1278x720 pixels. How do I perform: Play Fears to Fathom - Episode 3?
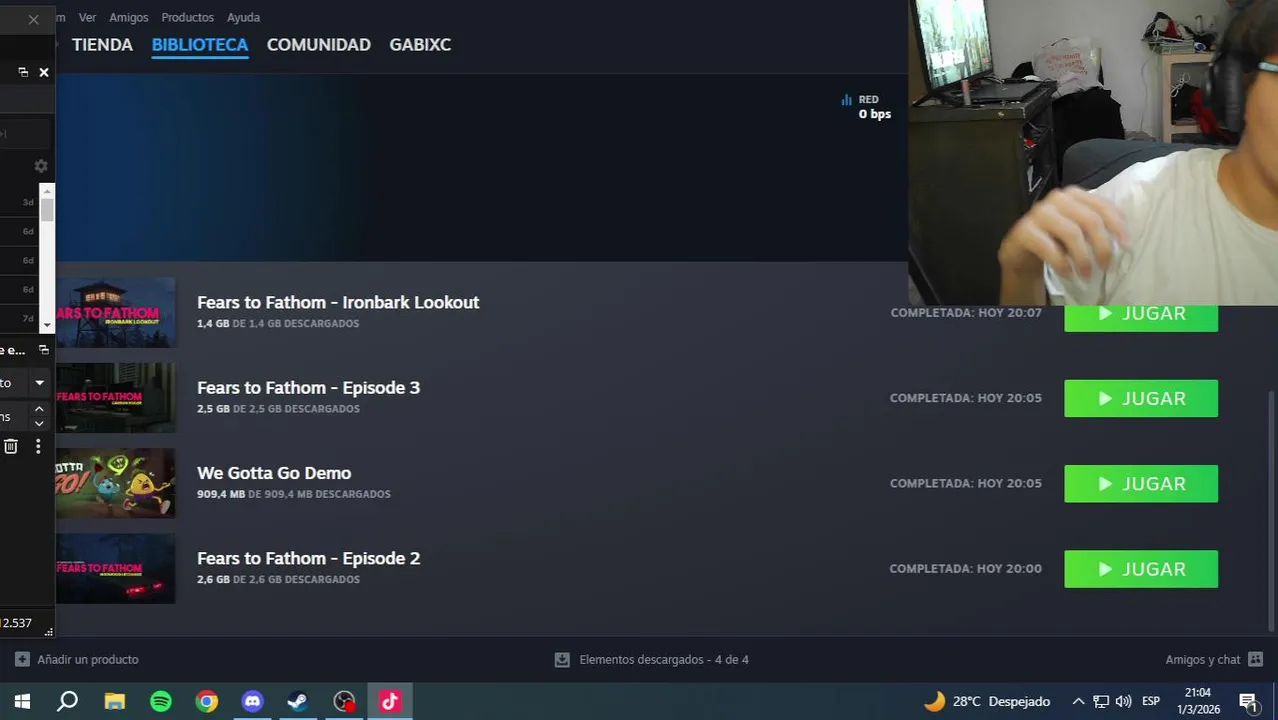[x=1141, y=398]
